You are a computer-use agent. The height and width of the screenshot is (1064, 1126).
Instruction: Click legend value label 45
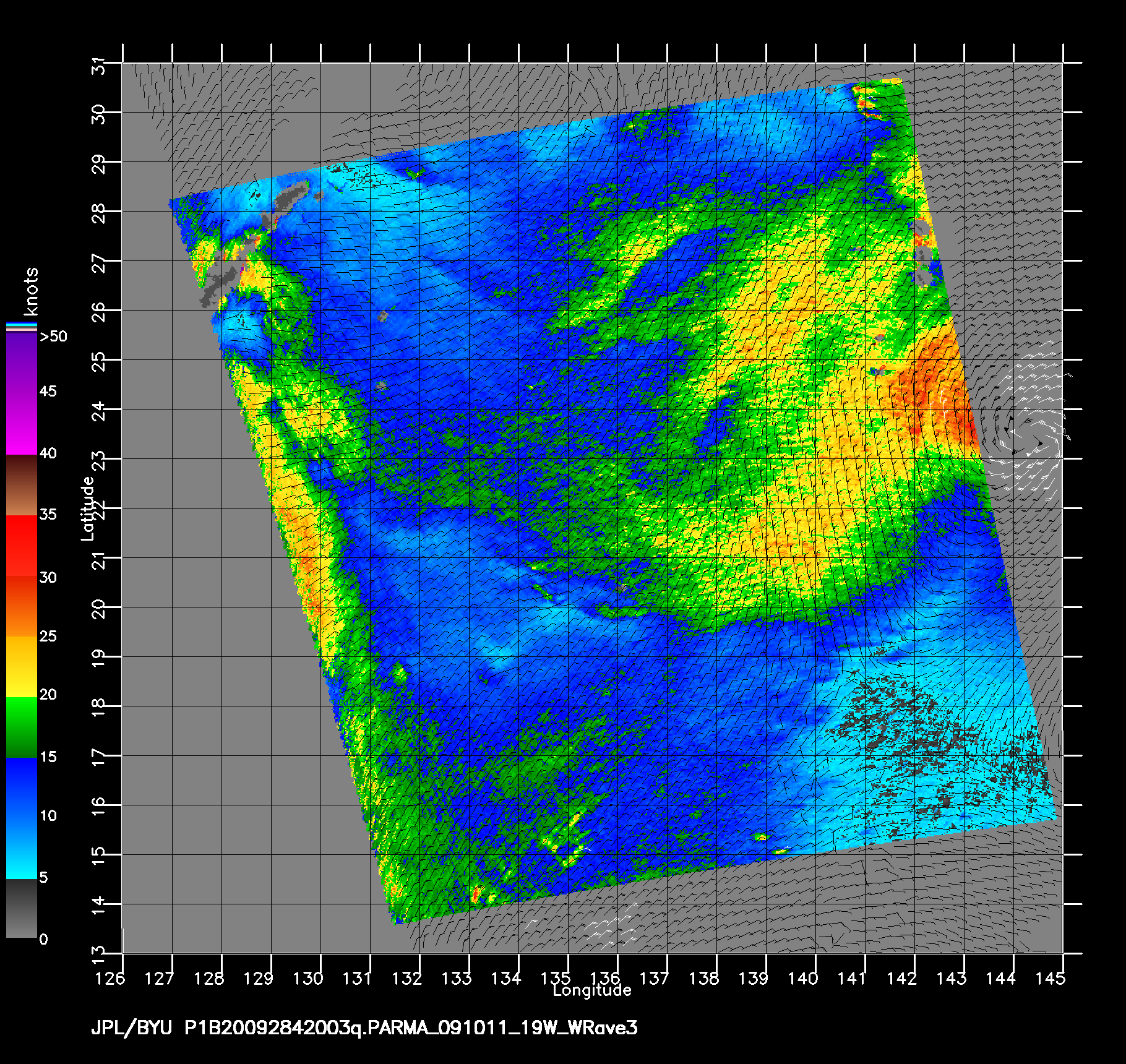click(48, 391)
